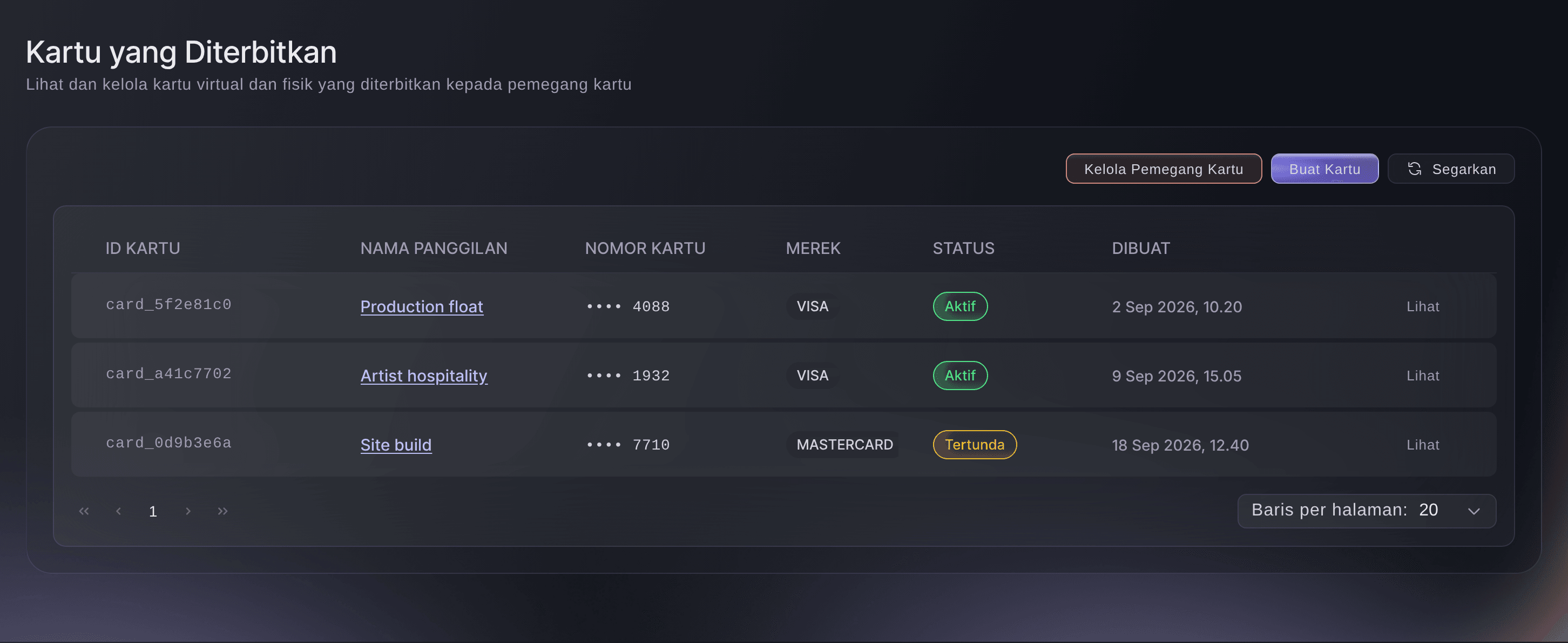Screen dimensions: 1568x643
Task: Jump to last page double-chevron icon
Action: pos(223,511)
